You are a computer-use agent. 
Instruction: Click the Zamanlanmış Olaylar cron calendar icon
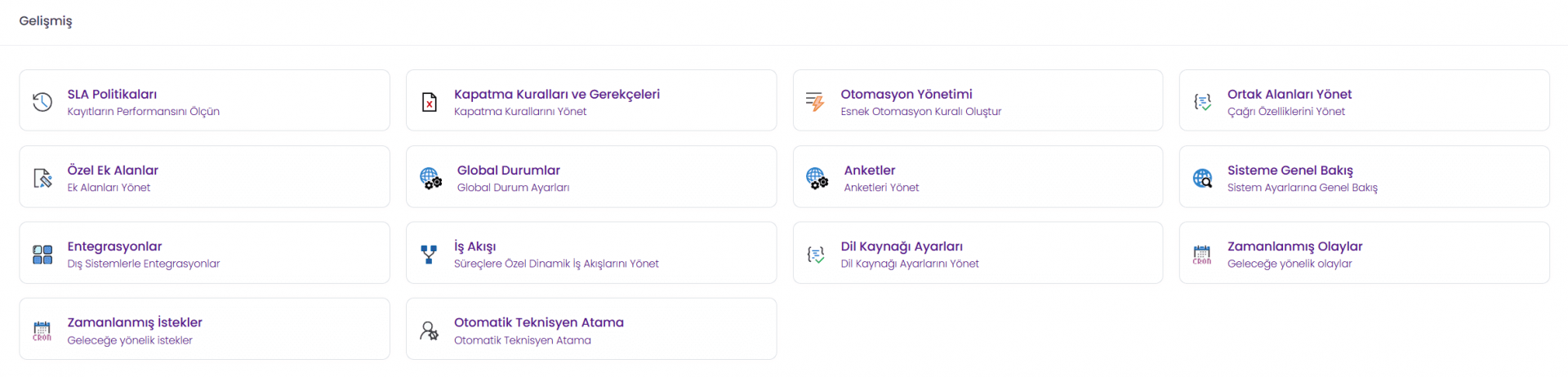tap(1202, 255)
